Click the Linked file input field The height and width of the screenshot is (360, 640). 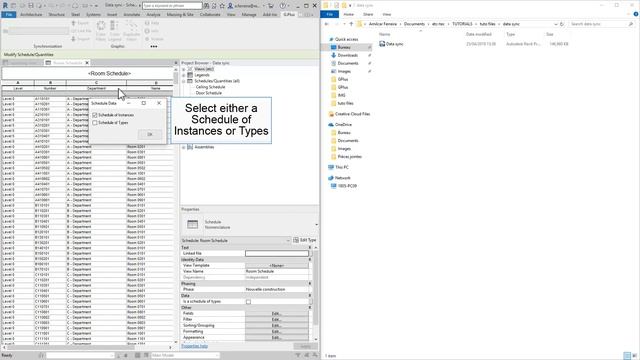click(x=277, y=253)
